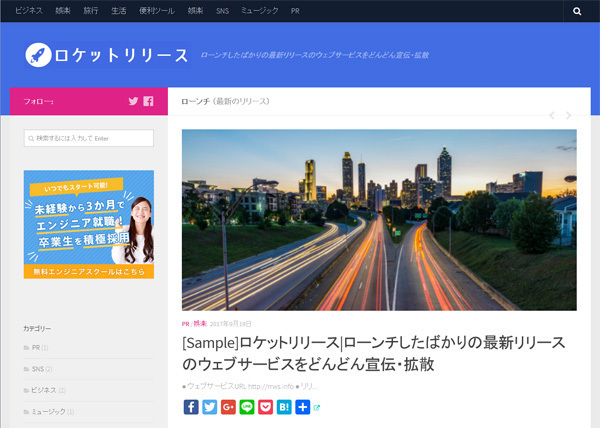Screen dimensions: 600x428
Task: Click the Twitter follow icon in sidebar
Action: coord(133,101)
